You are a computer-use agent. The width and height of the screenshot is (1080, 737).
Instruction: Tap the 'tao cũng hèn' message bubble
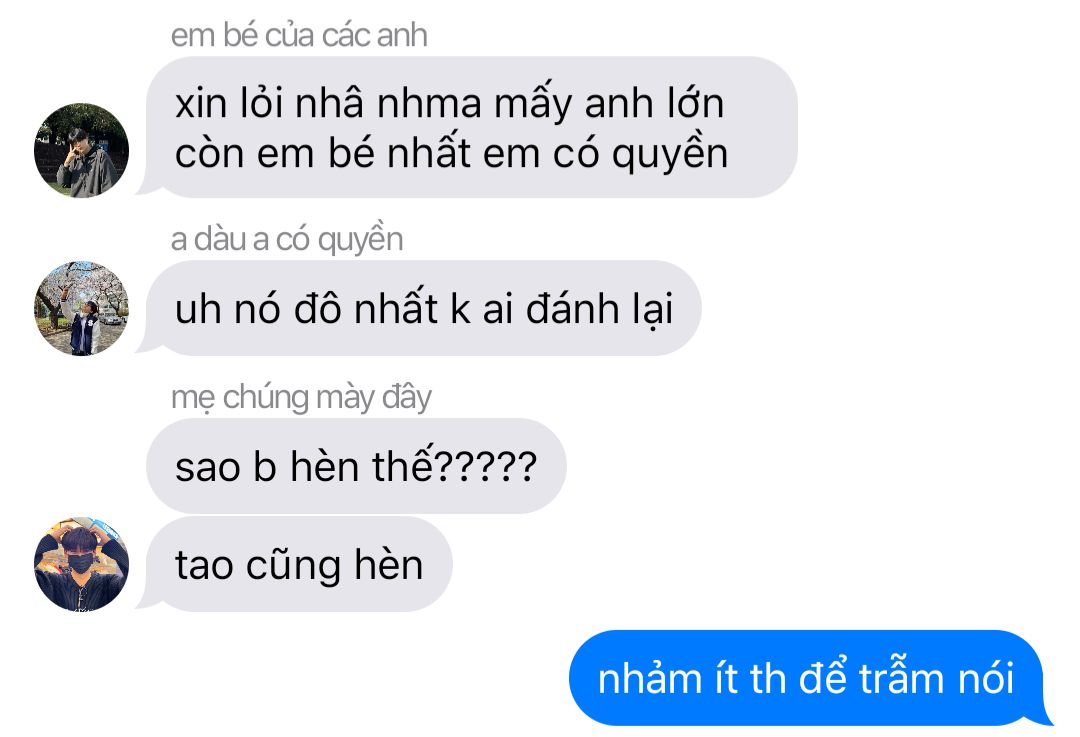[x=298, y=564]
